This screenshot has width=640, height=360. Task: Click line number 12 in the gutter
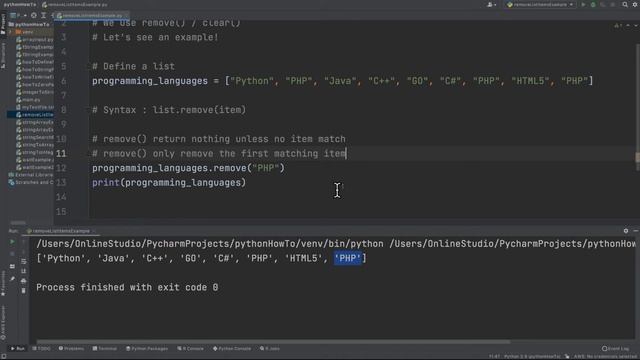pyautogui.click(x=61, y=168)
